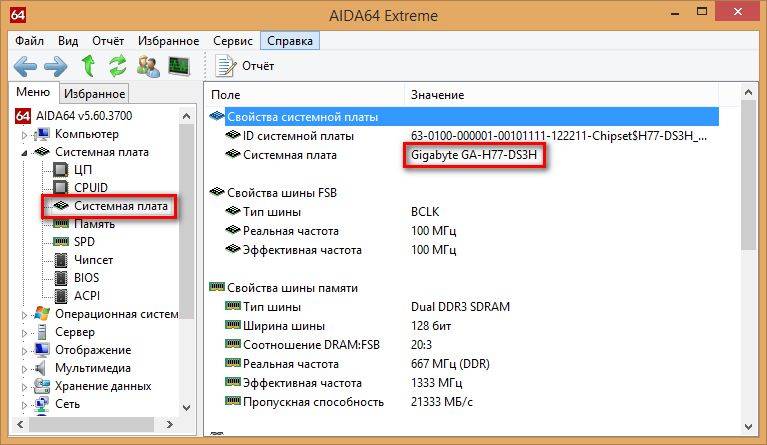Click the Компьютер monitor icon
Image resolution: width=767 pixels, height=445 pixels.
click(42, 134)
